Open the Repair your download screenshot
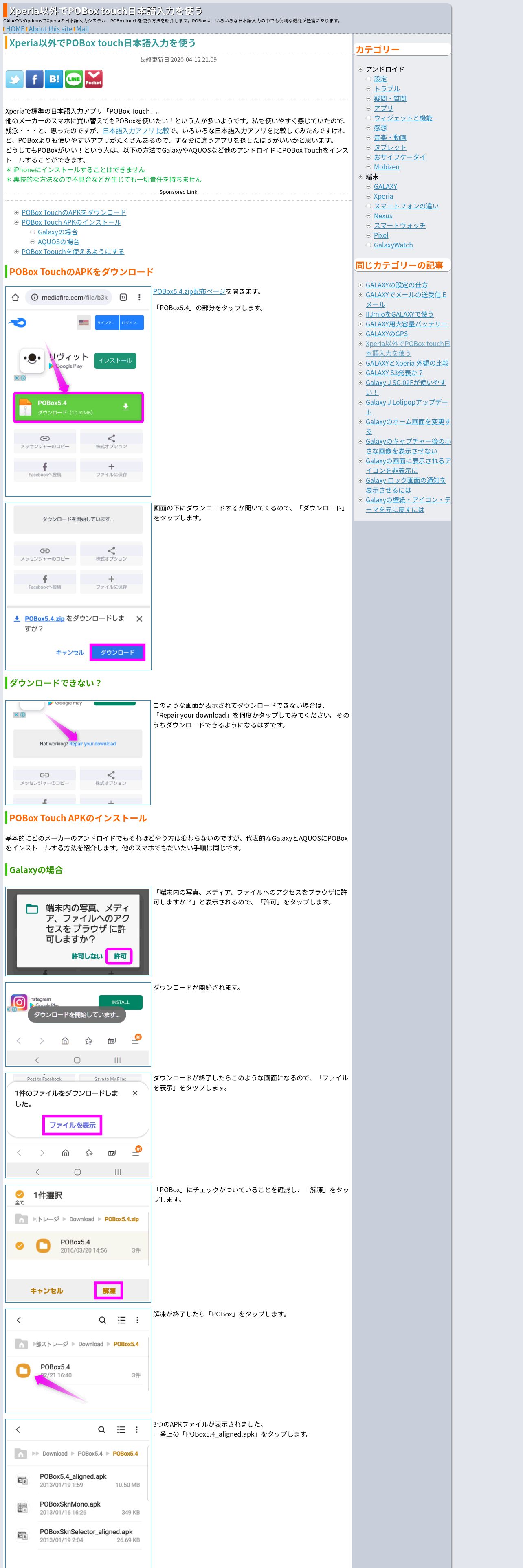523x1568 pixels. pos(78,752)
